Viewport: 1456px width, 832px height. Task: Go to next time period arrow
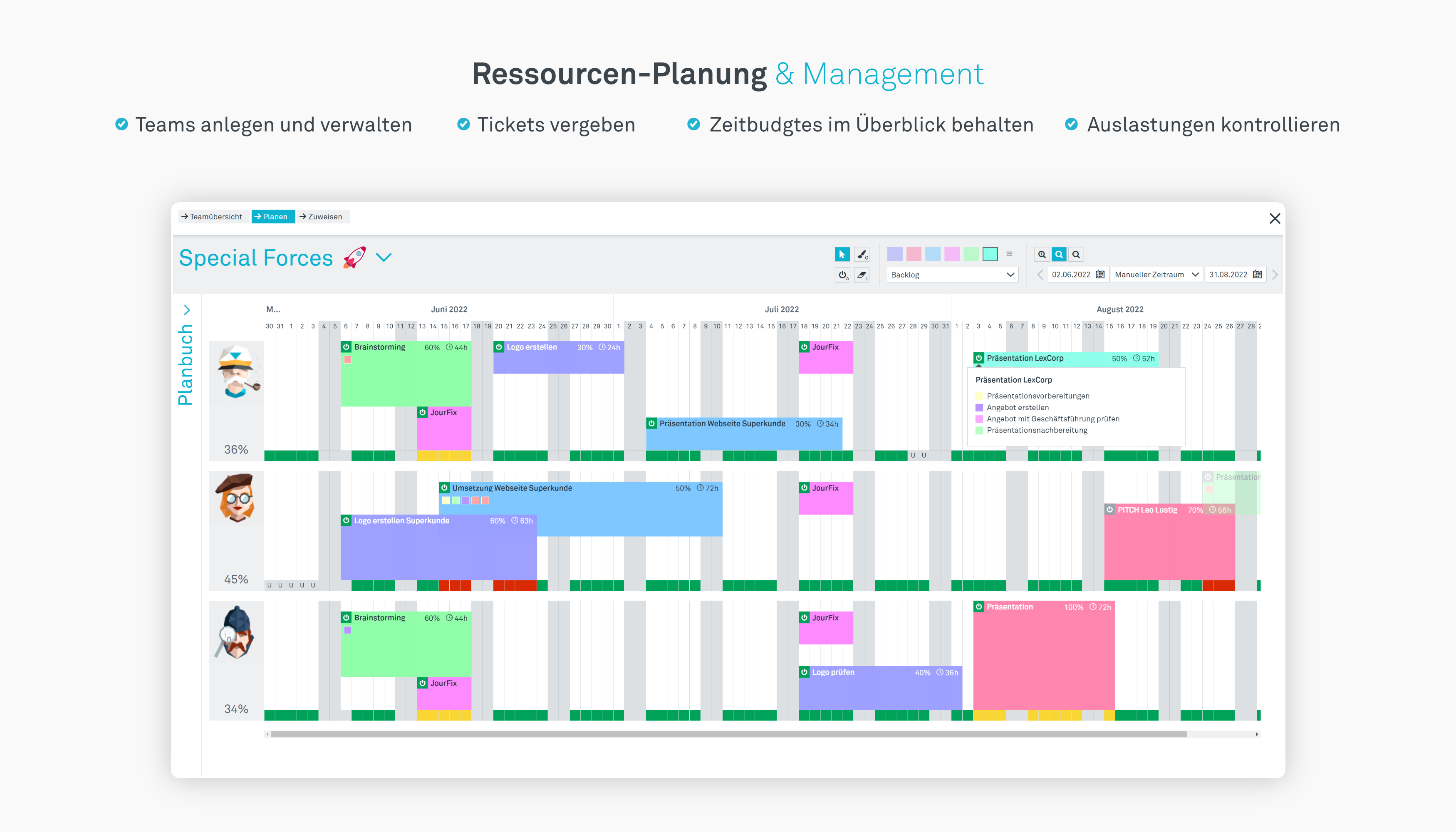(1274, 274)
